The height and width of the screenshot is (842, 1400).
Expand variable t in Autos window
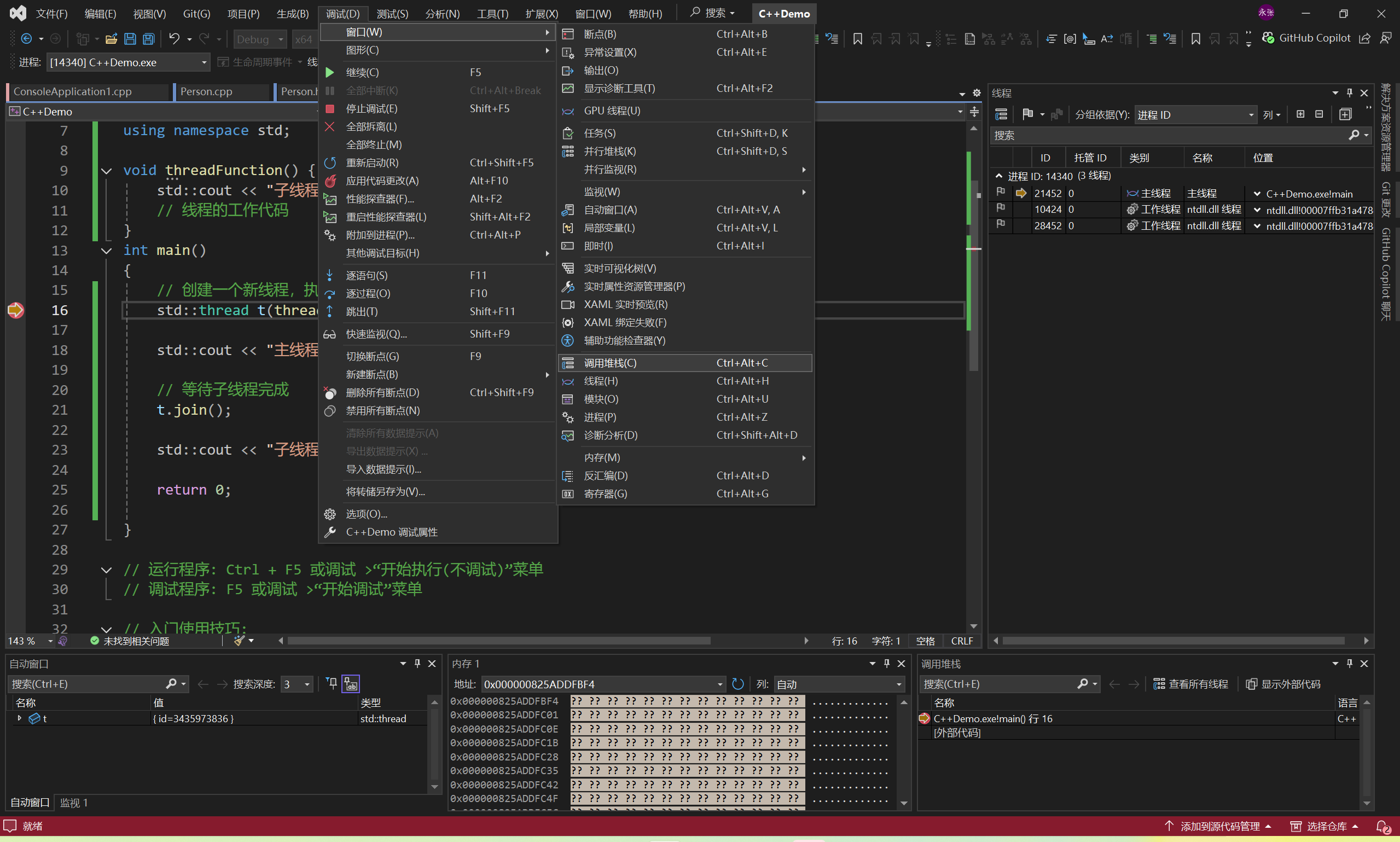[20, 718]
